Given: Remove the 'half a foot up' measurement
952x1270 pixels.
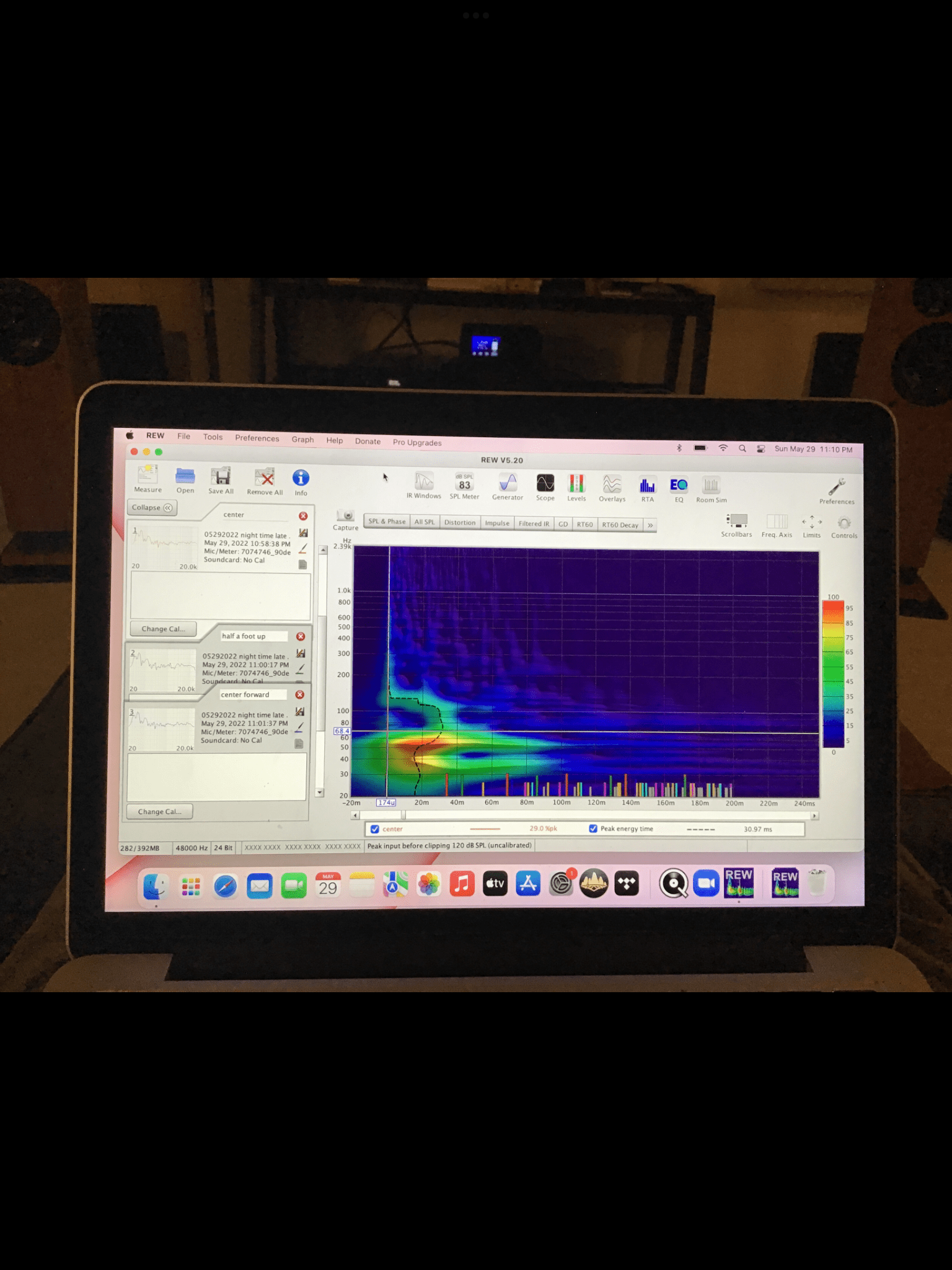Looking at the screenshot, I should [x=301, y=636].
